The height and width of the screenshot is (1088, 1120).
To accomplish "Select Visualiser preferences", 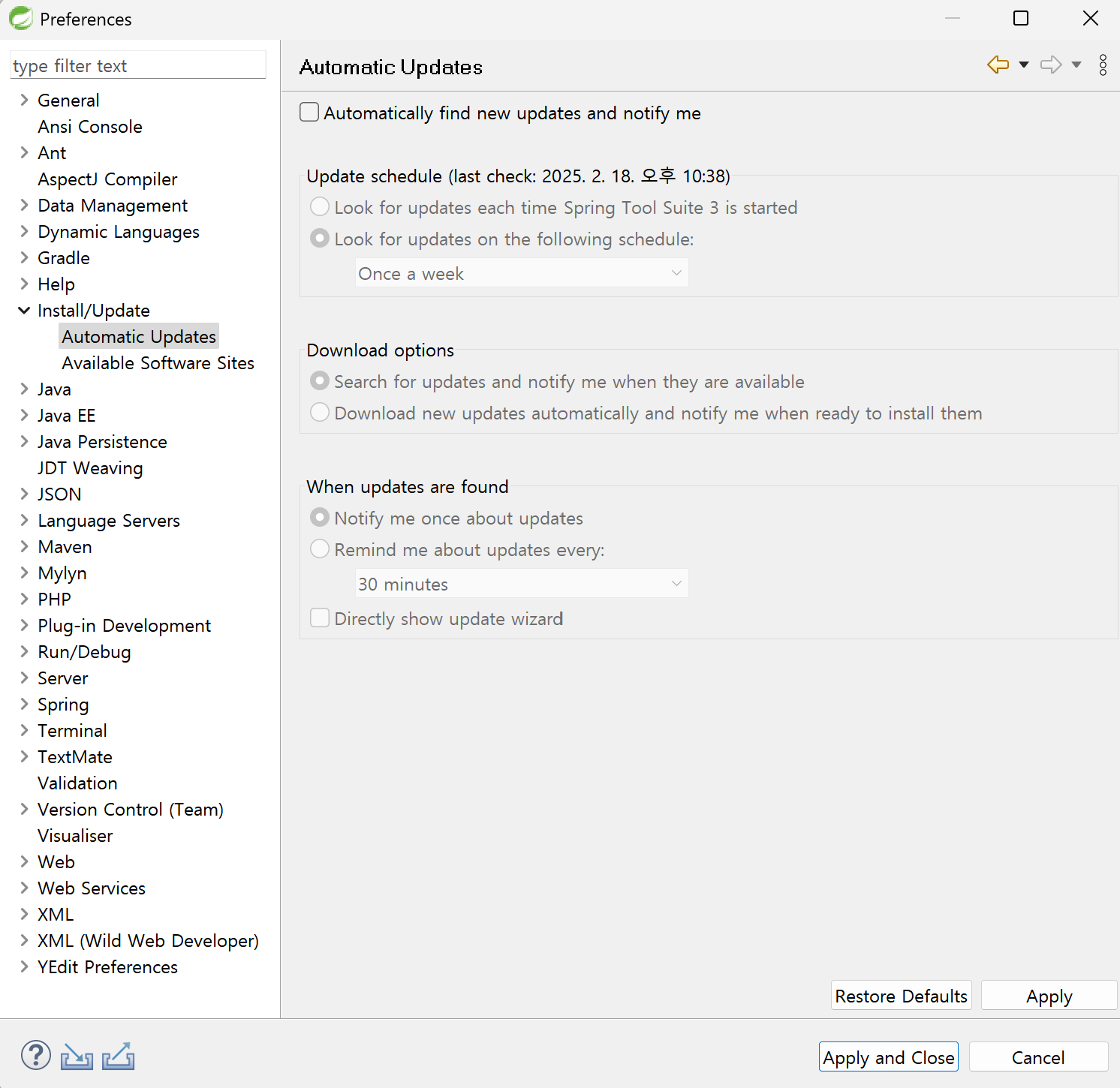I will [x=75, y=835].
